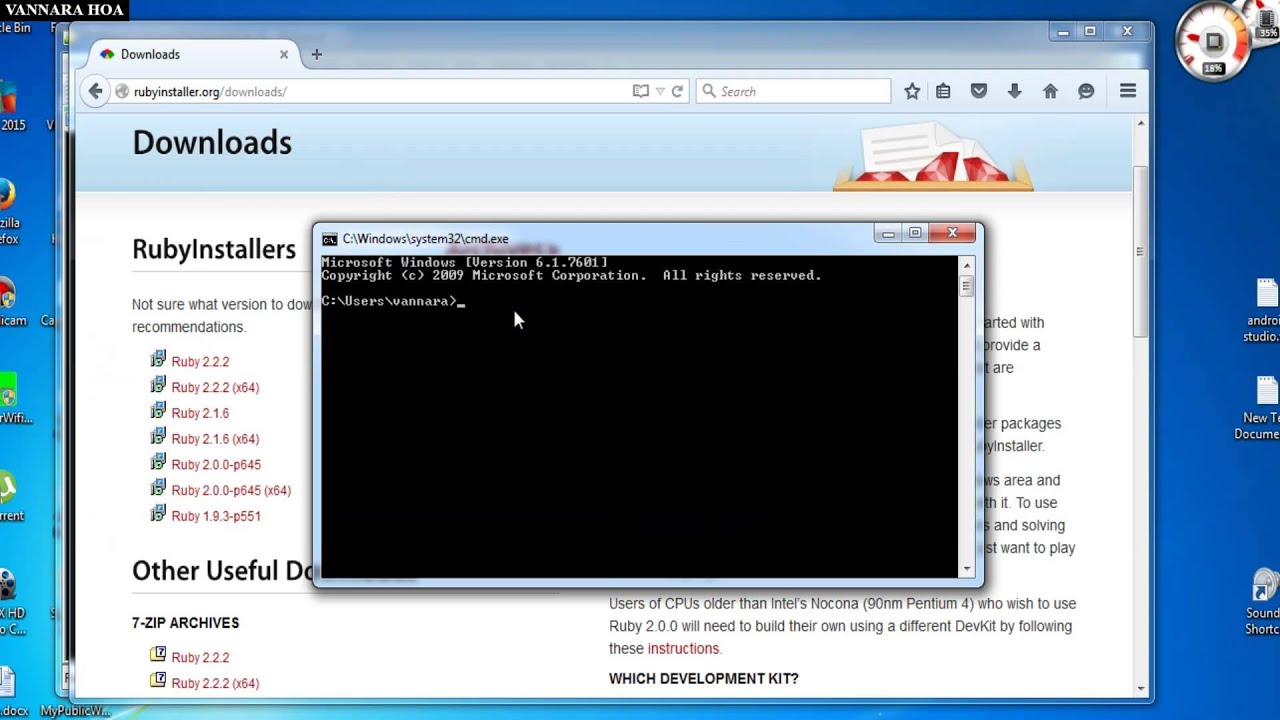This screenshot has width=1280, height=720.
Task: Click the Firefox Search input field
Action: click(x=793, y=91)
